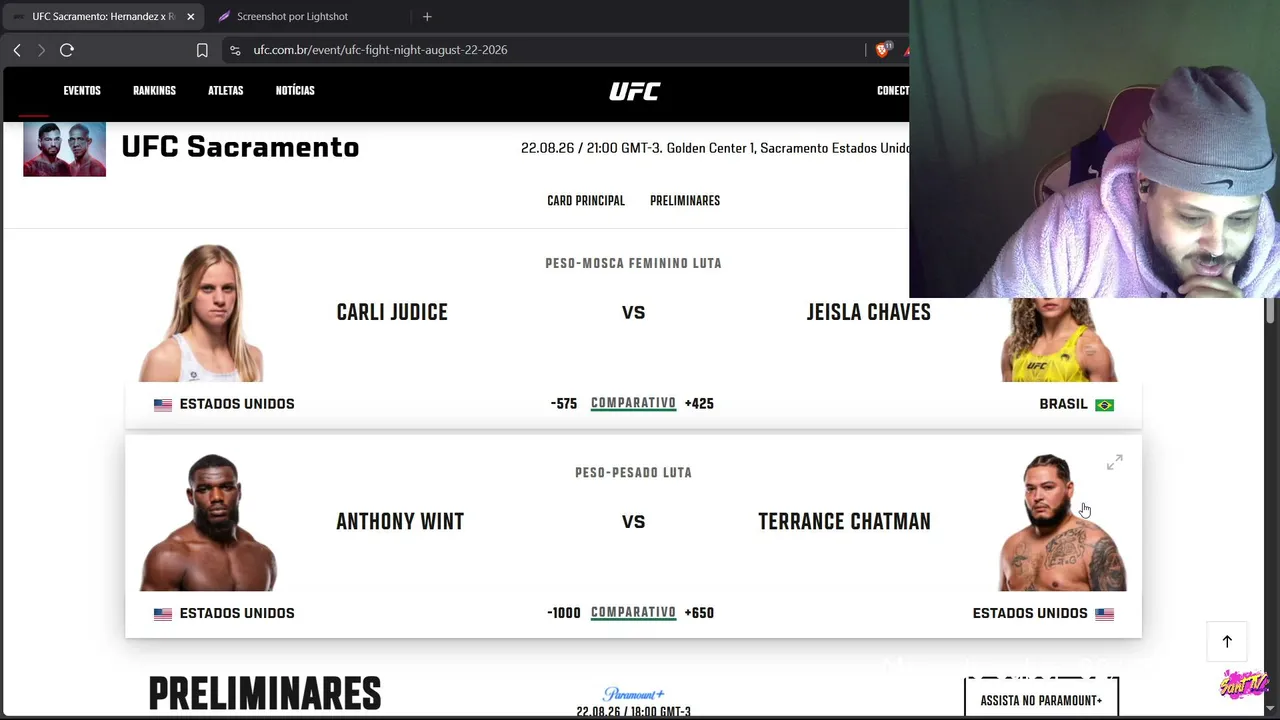Image resolution: width=1280 pixels, height=720 pixels.
Task: Click the -1000 odds for Anthony Wint
Action: 564,613
